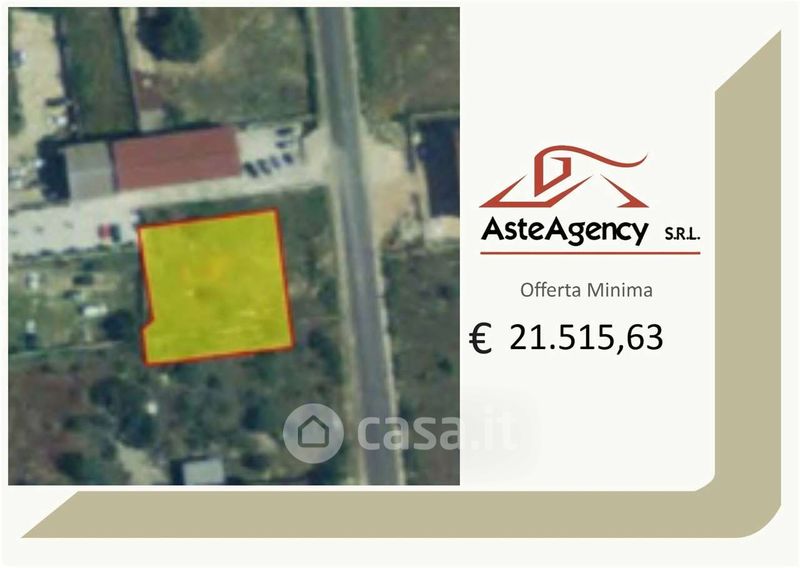
Task: Click the red-roofed building in aerial photo
Action: pos(176,157)
